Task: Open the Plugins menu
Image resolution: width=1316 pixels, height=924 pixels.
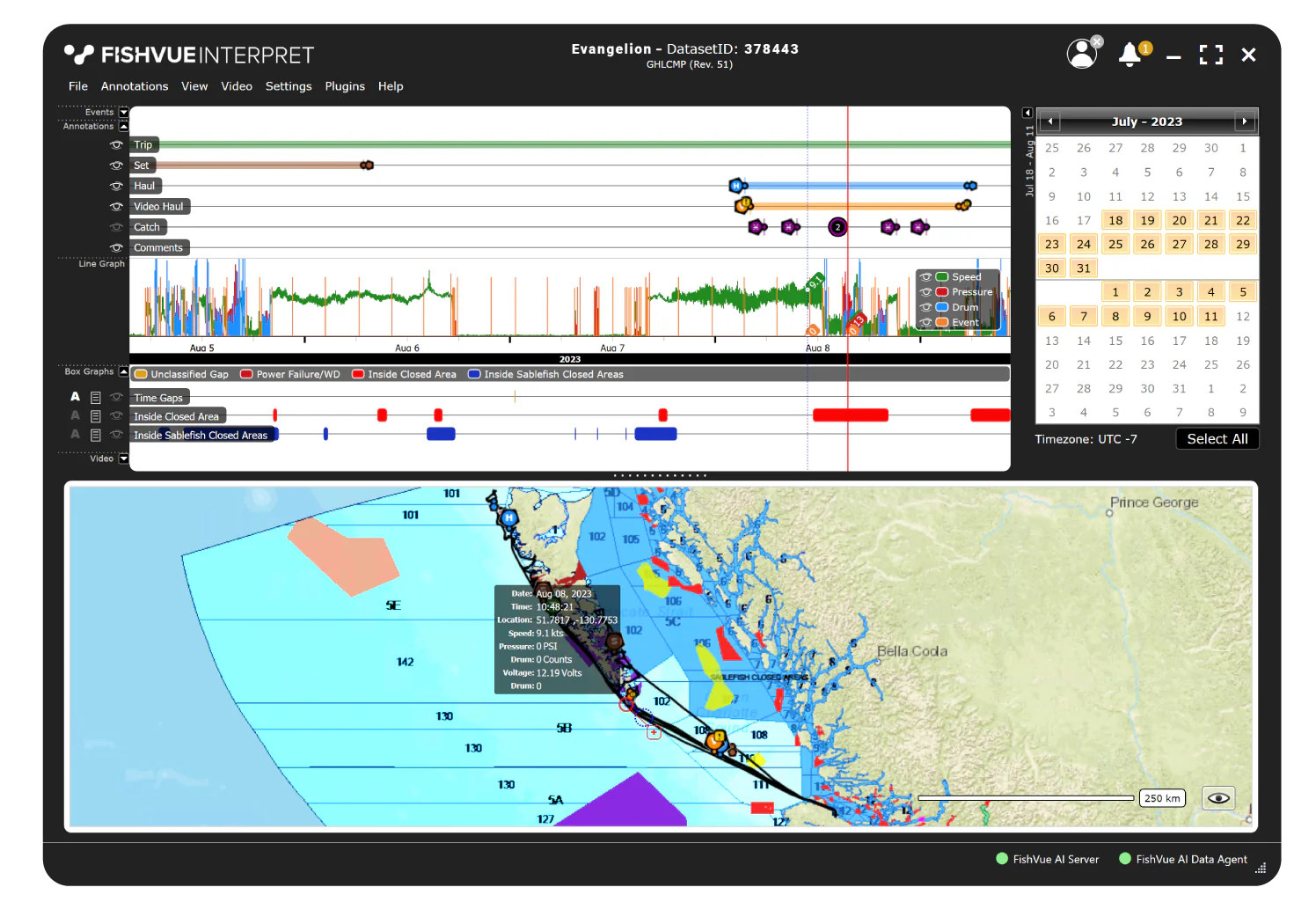Action: 344,86
